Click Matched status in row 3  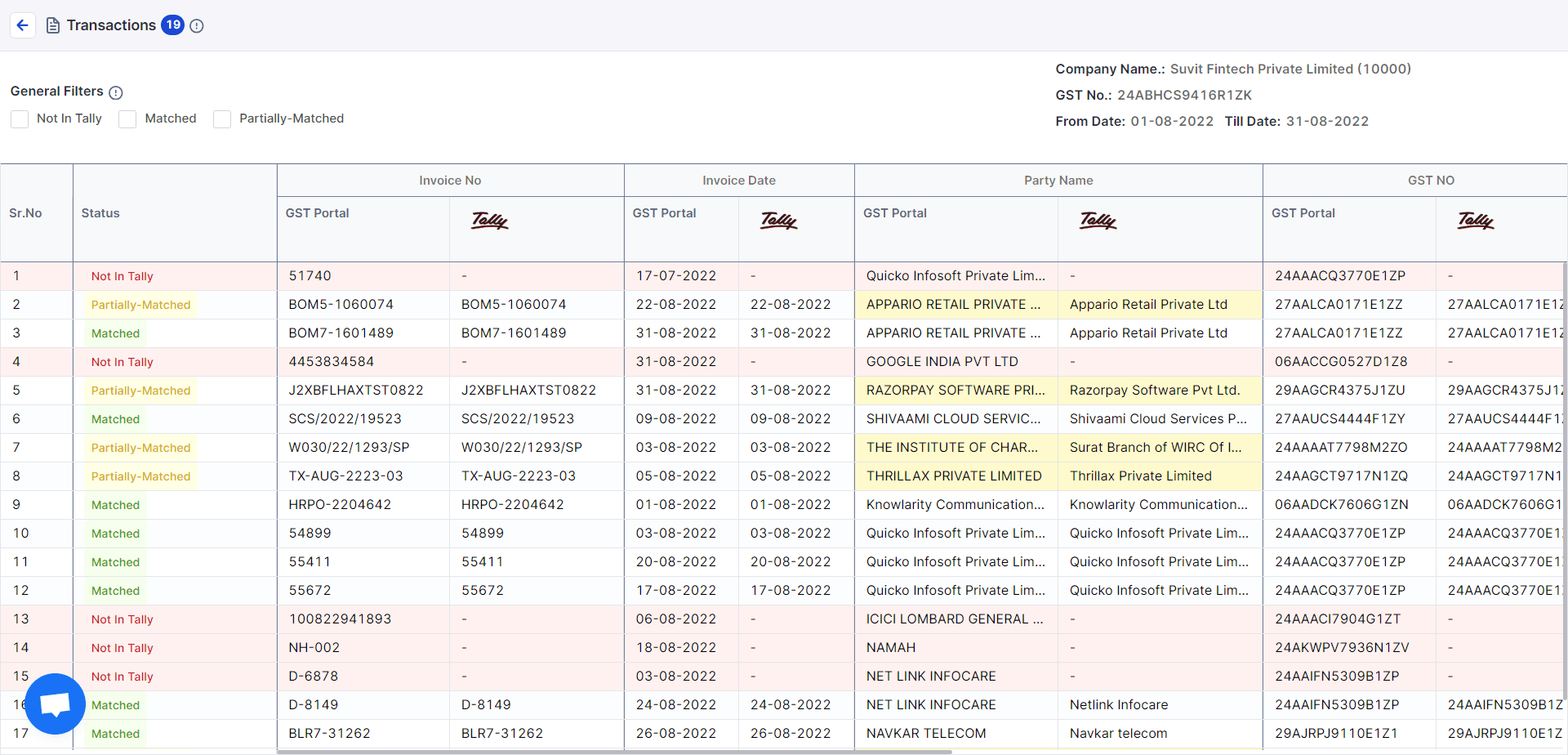click(115, 333)
